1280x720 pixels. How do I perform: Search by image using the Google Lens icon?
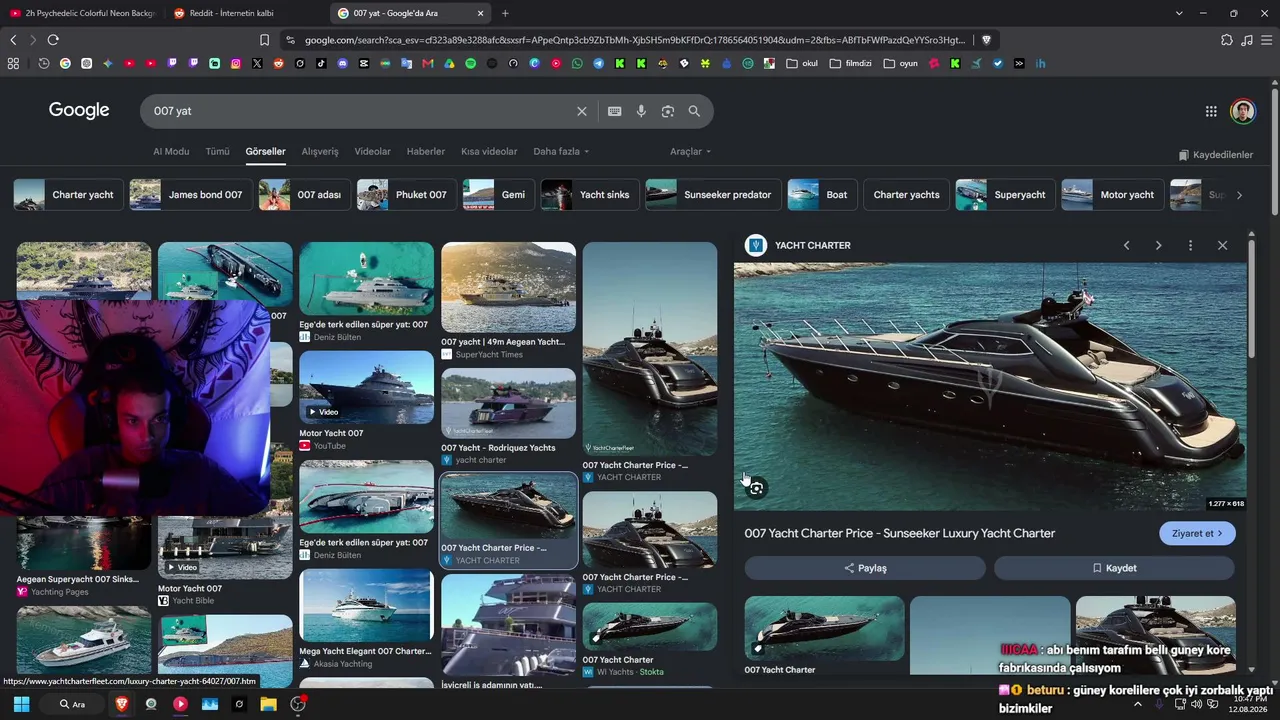[668, 111]
